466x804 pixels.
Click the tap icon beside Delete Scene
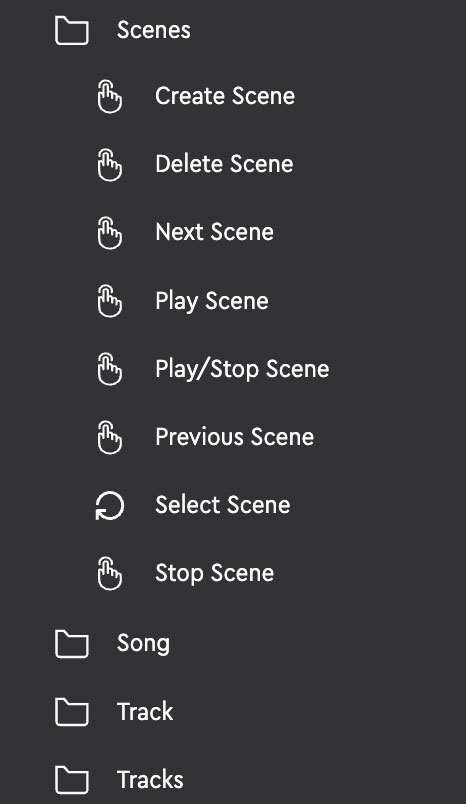tap(110, 165)
